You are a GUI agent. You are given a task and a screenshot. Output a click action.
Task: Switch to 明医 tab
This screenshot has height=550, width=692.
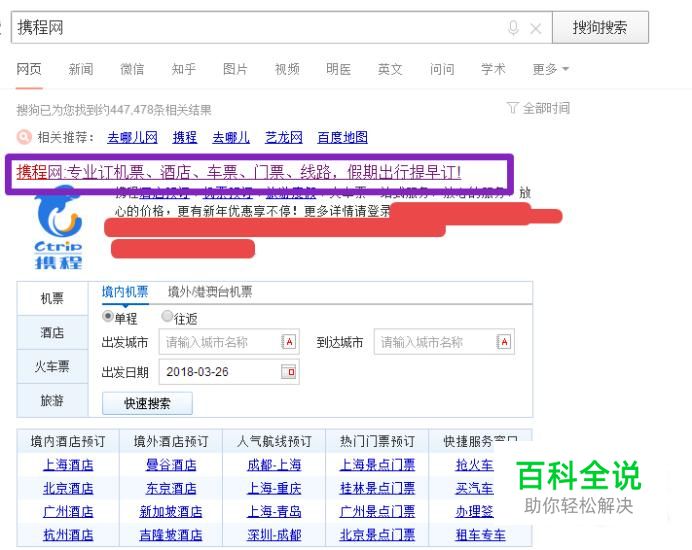(338, 69)
